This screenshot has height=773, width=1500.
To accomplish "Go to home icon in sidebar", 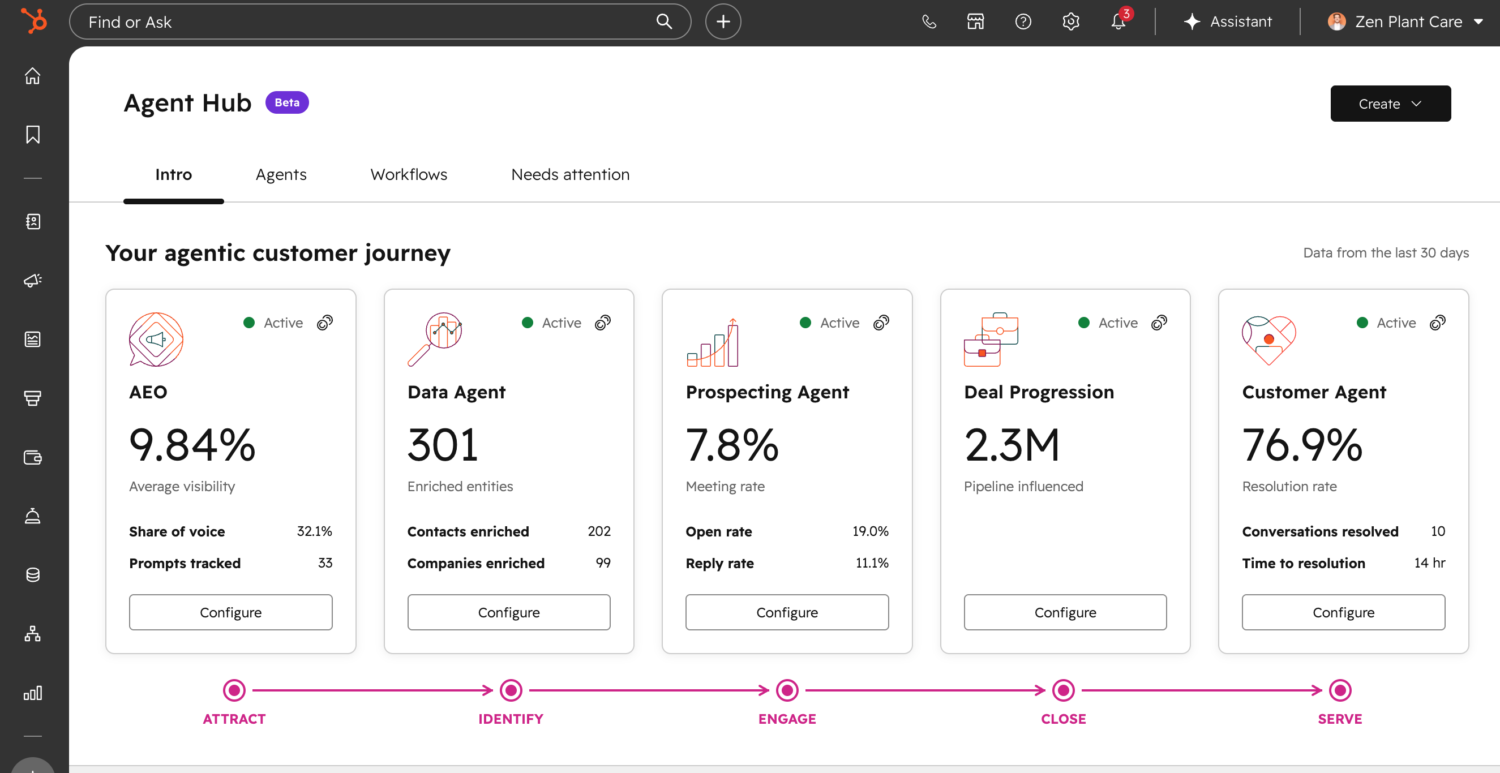I will (33, 76).
